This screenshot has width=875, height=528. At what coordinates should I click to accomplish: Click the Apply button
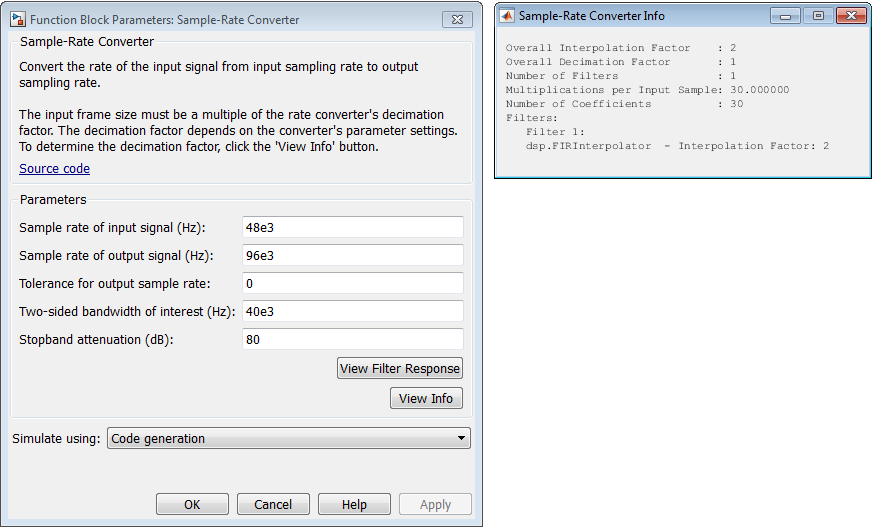coord(435,505)
